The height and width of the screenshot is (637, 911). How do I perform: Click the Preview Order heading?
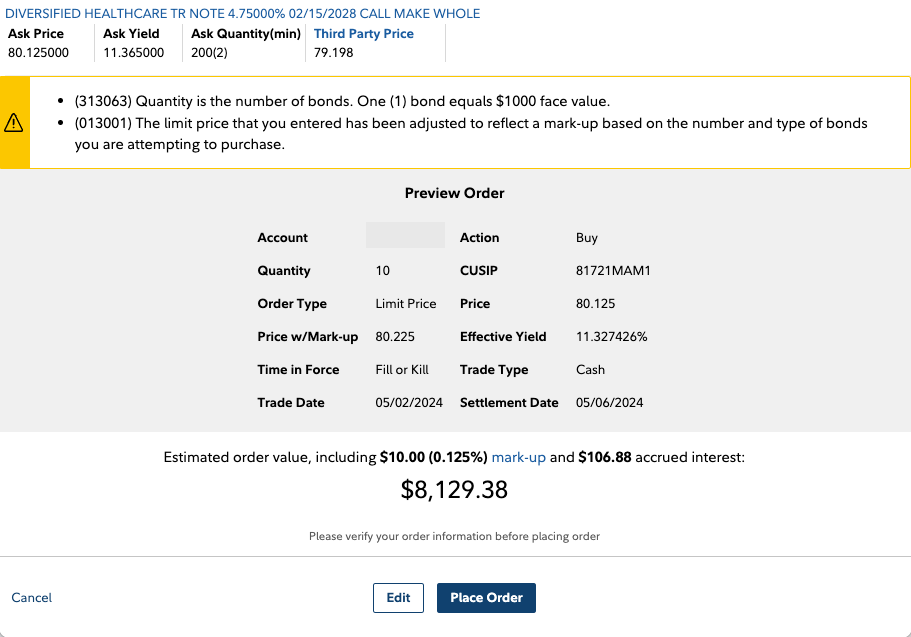click(454, 193)
